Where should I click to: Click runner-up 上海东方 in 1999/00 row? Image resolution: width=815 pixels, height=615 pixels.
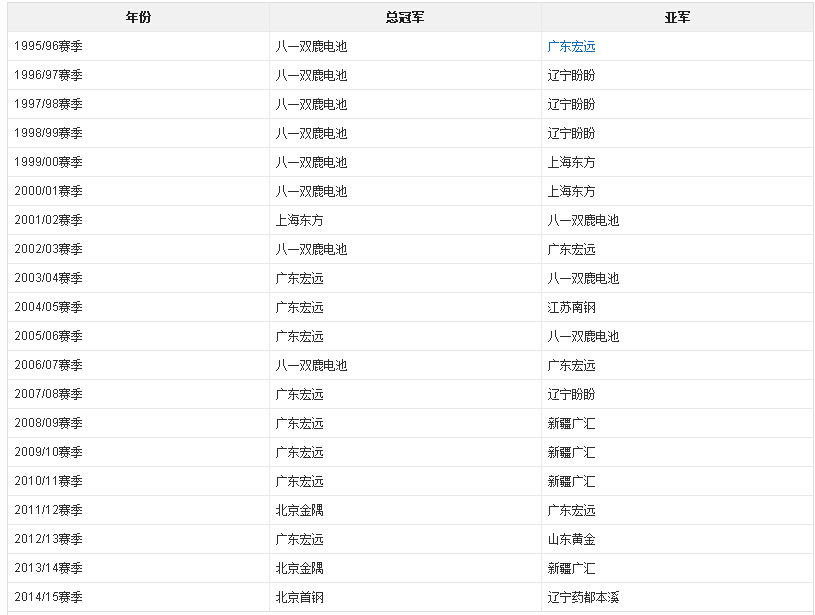(x=571, y=162)
